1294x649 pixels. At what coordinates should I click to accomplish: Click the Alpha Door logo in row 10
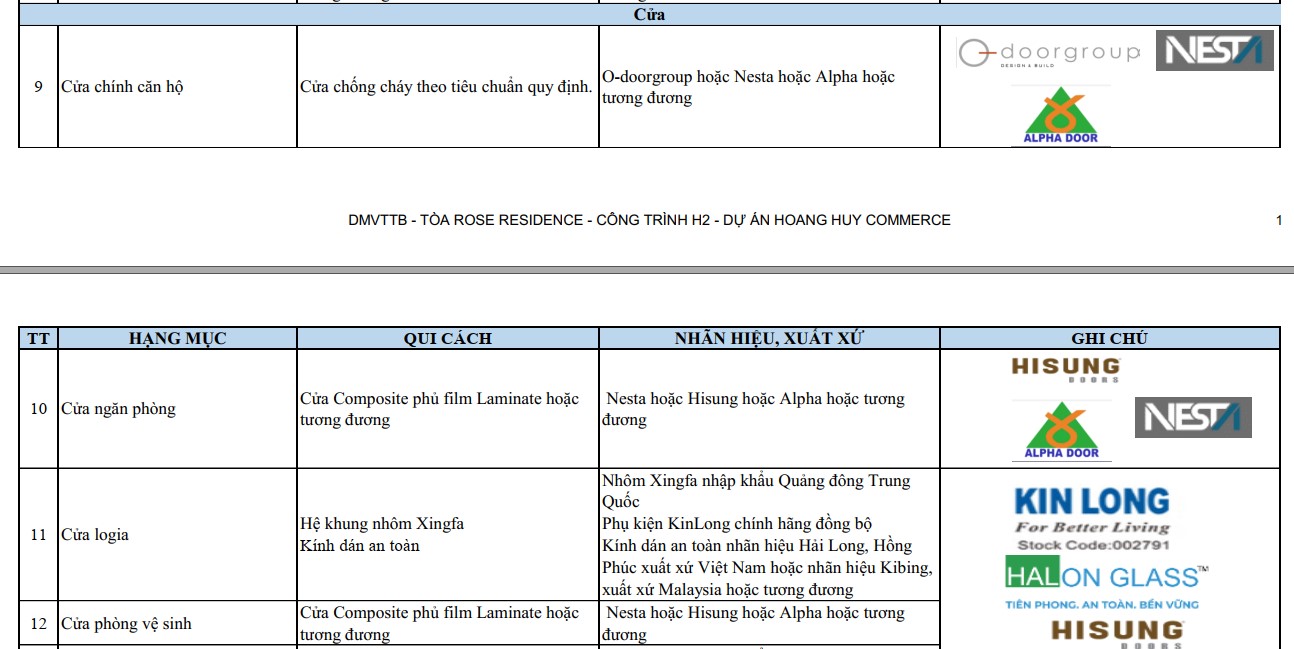pos(1061,431)
